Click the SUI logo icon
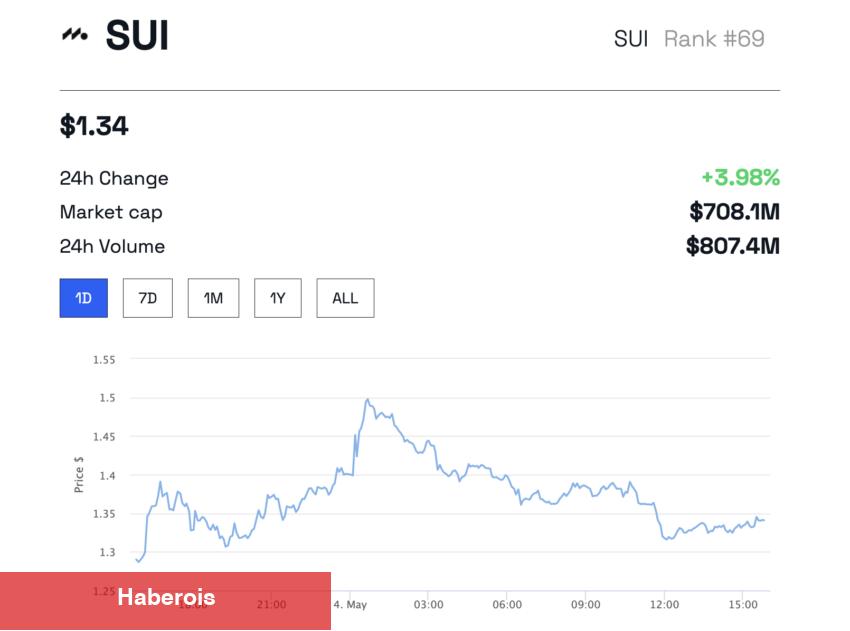850x631 pixels. pyautogui.click(x=73, y=36)
